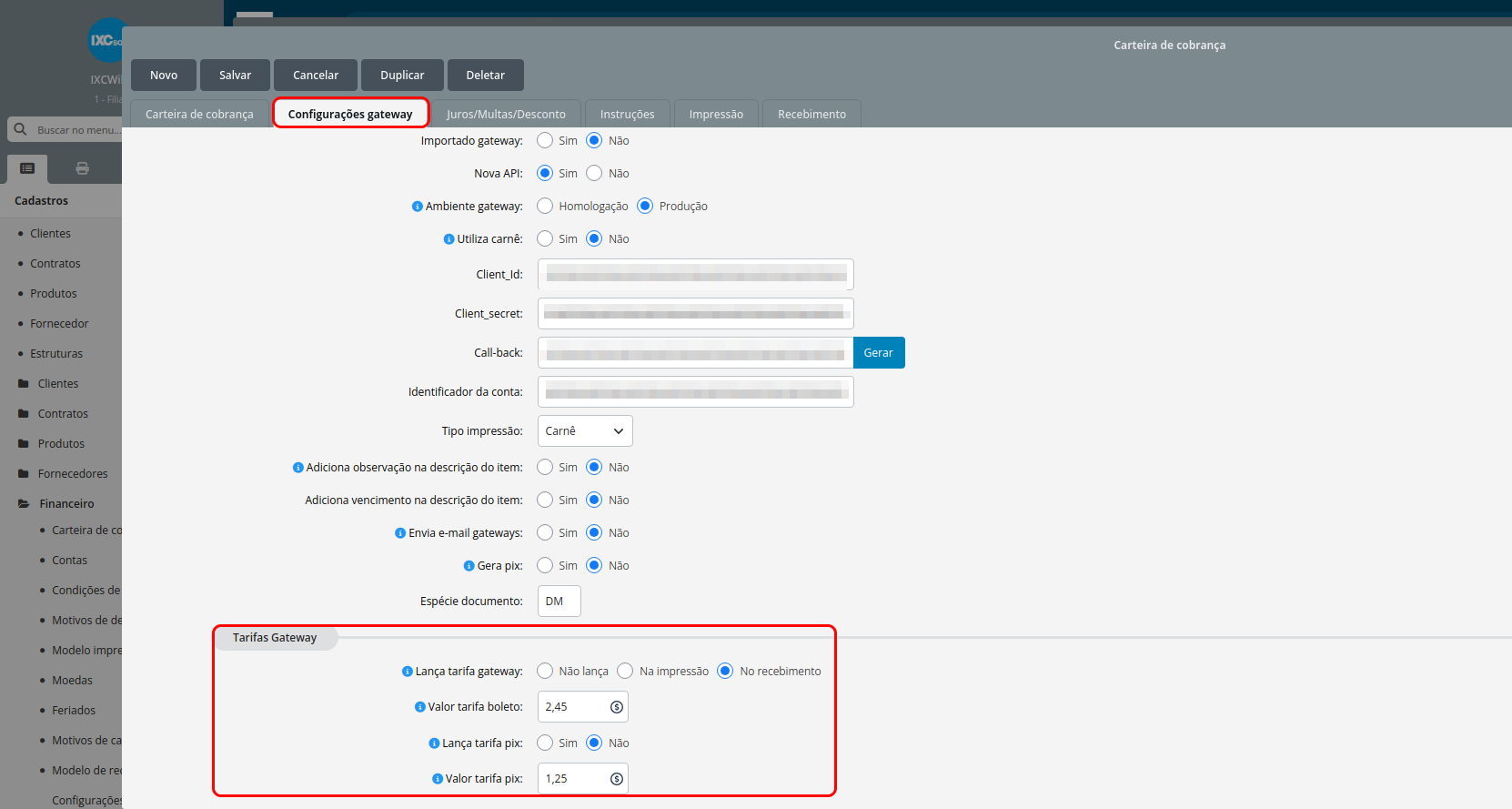Open the Tipo impressão Carnê dropdown
1512x809 pixels.
click(585, 431)
